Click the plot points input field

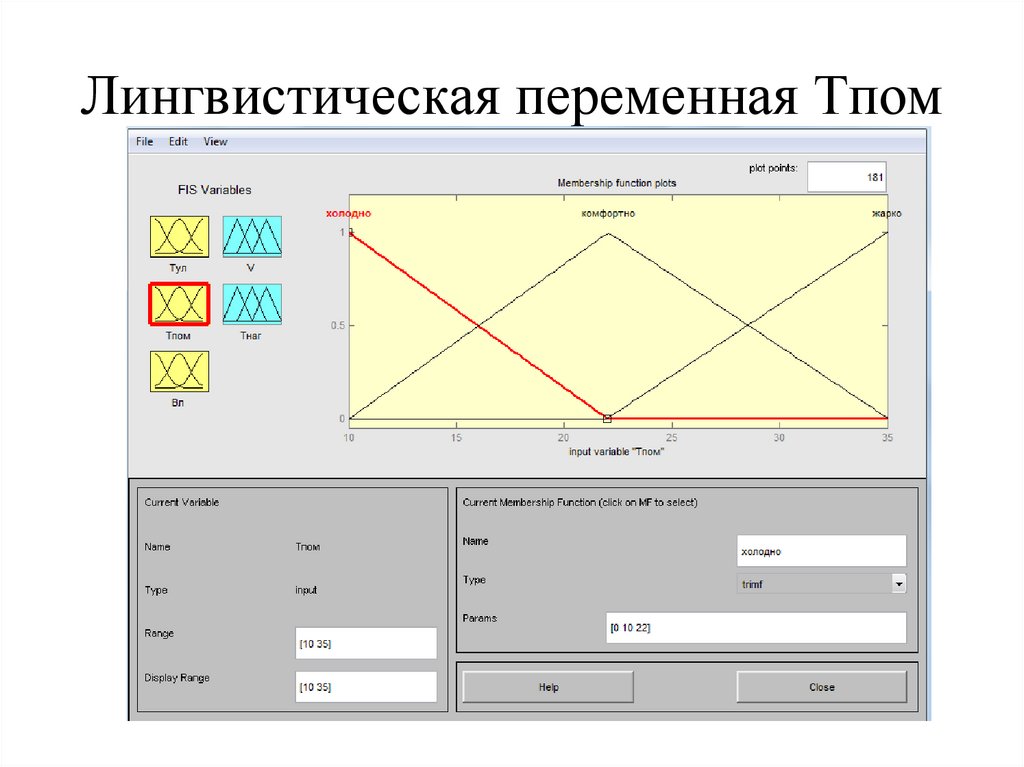point(846,177)
